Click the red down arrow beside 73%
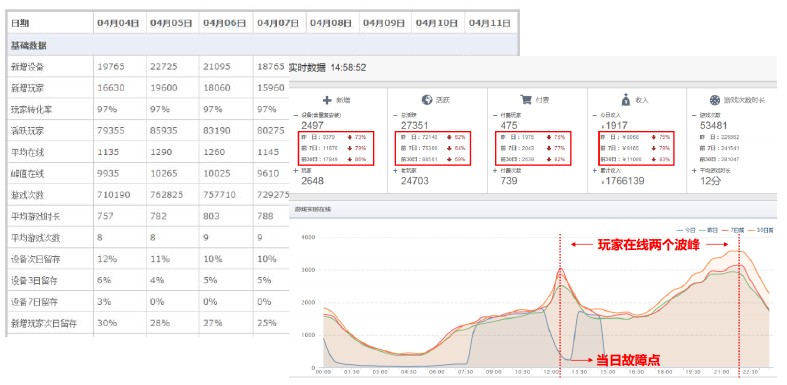 349,137
